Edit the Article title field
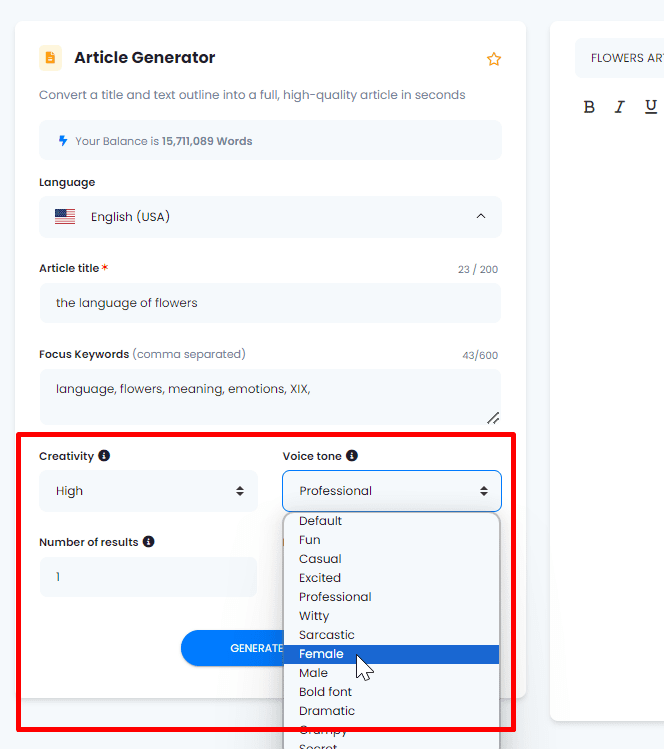Viewport: 664px width, 749px height. [x=270, y=303]
